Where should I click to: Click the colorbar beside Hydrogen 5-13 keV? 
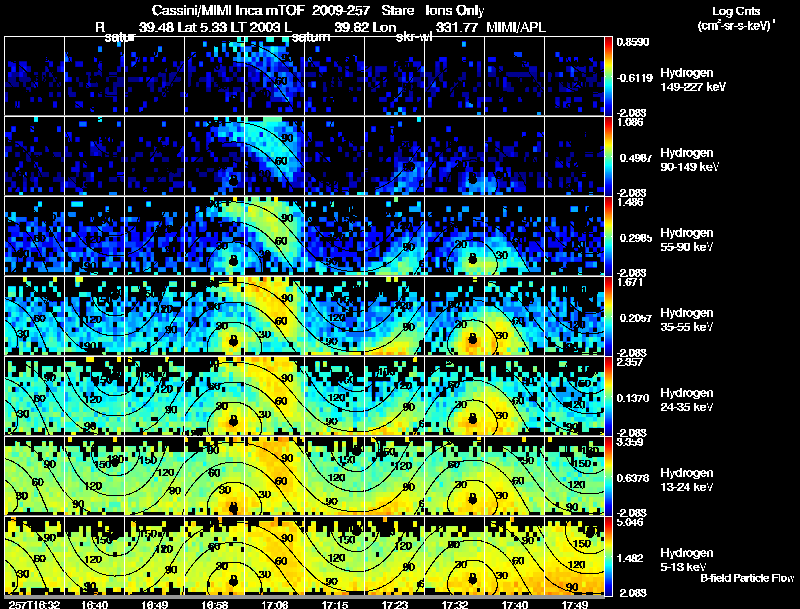coord(608,556)
